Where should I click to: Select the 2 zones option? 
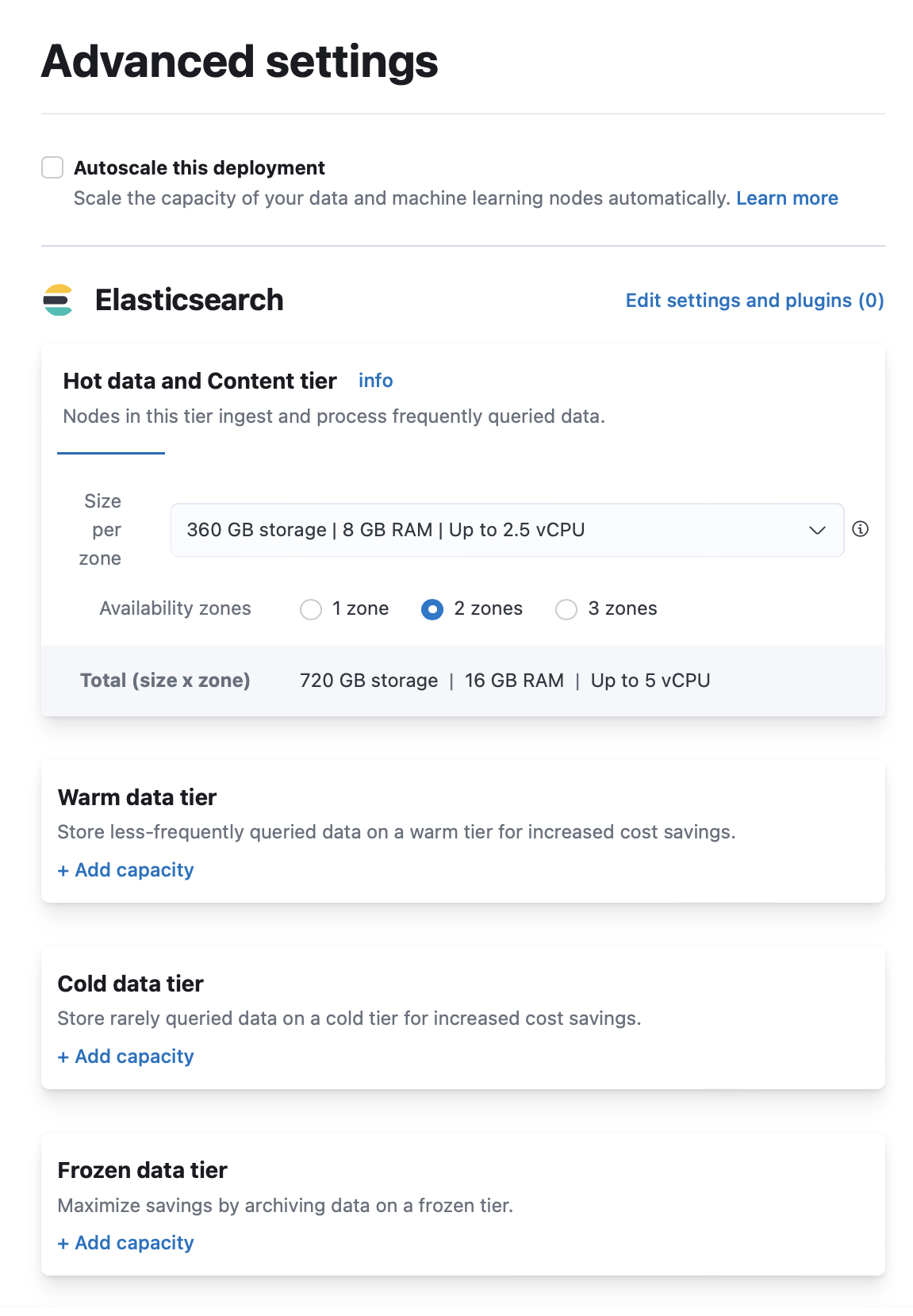tap(432, 609)
